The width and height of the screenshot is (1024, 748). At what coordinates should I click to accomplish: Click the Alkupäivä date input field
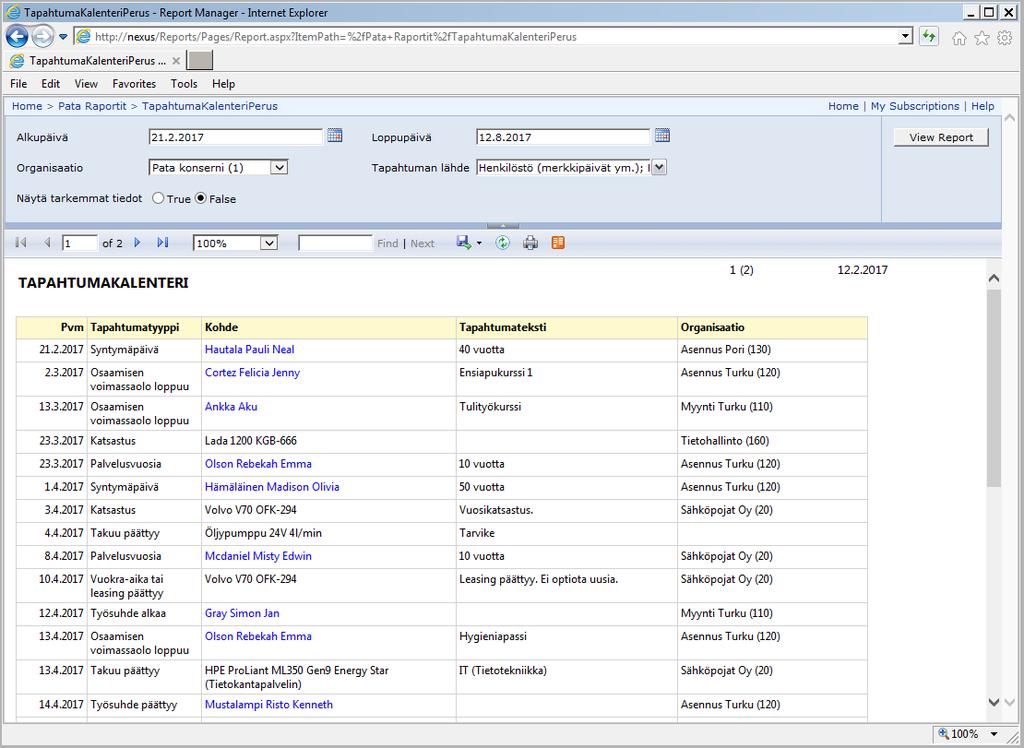tap(236, 137)
